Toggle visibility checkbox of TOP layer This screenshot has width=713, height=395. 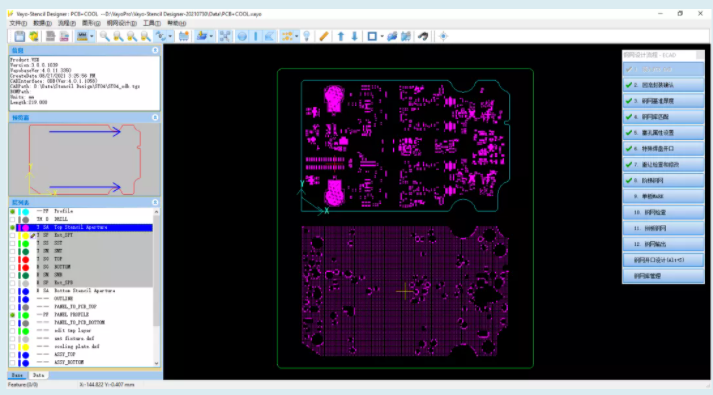(x=12, y=259)
